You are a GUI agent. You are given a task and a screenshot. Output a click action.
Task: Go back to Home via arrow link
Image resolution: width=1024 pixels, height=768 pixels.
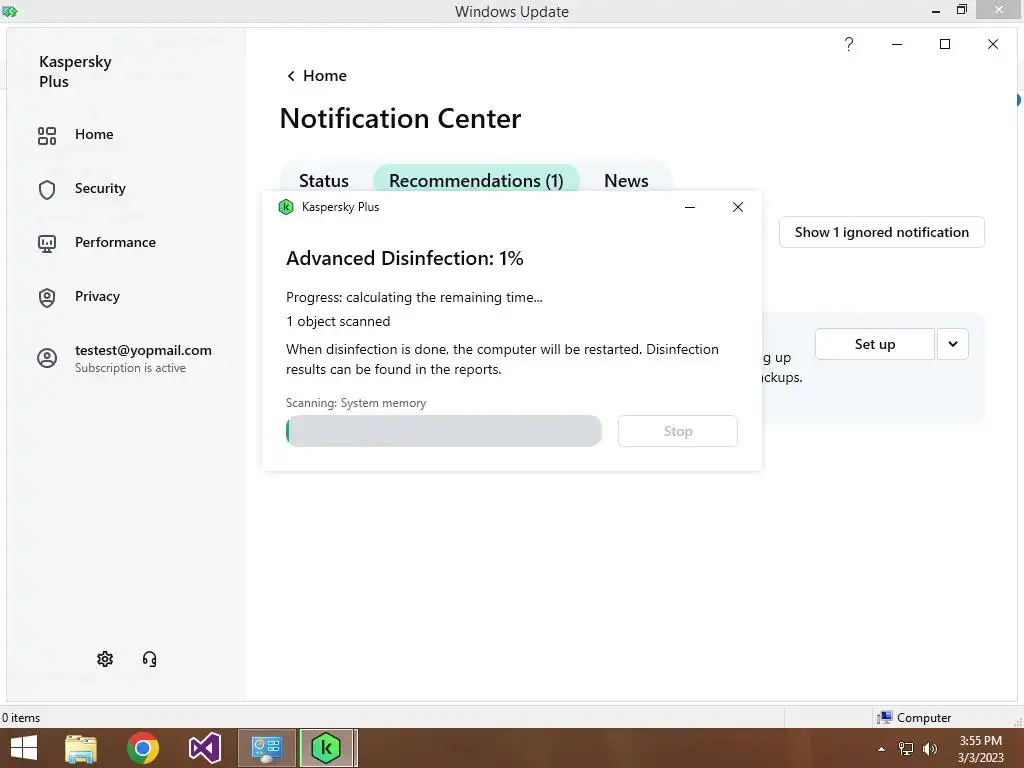pyautogui.click(x=317, y=76)
